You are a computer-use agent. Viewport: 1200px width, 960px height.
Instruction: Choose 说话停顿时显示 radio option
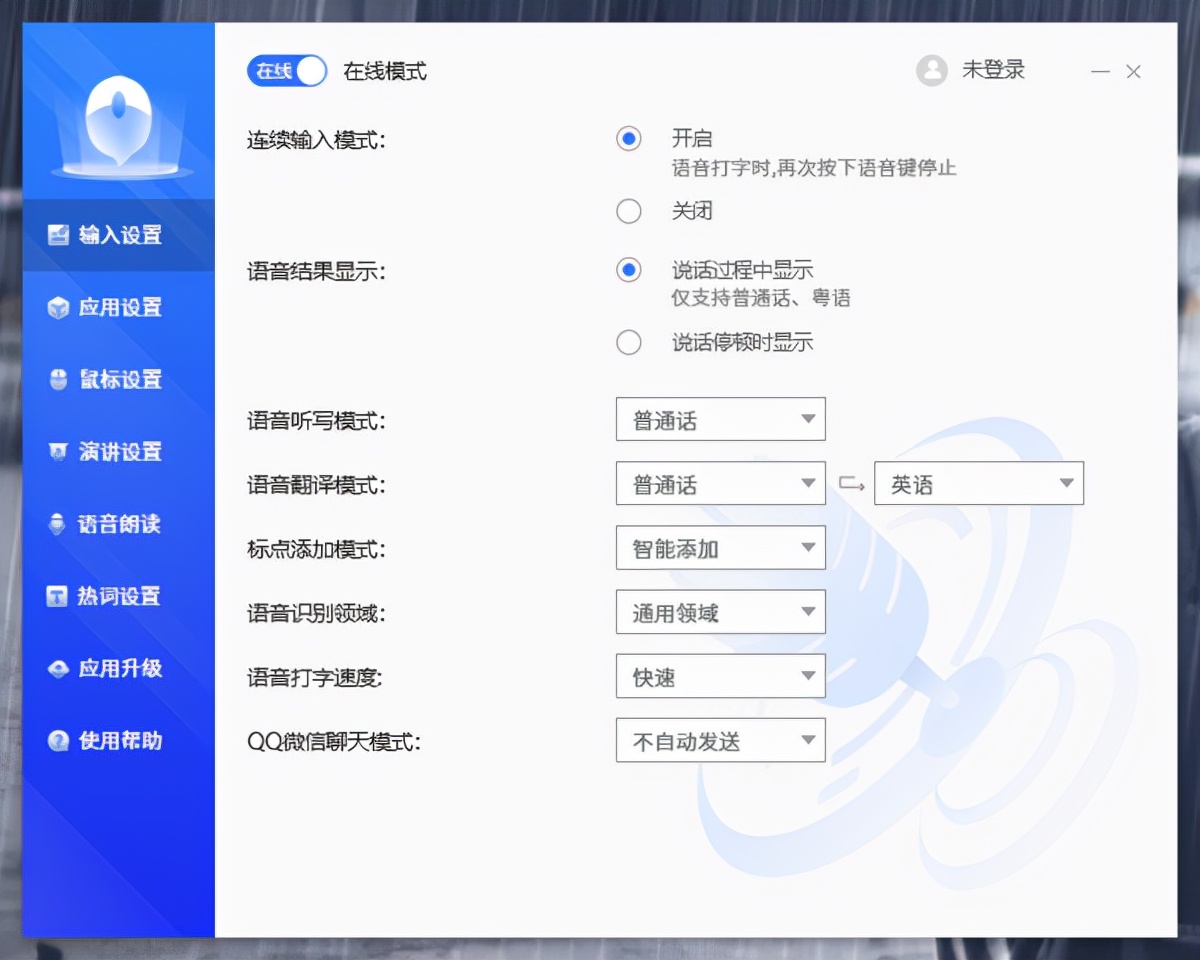[629, 343]
